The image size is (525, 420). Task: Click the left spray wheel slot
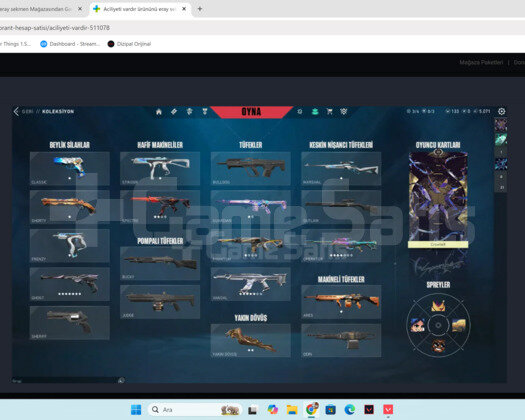pyautogui.click(x=418, y=325)
